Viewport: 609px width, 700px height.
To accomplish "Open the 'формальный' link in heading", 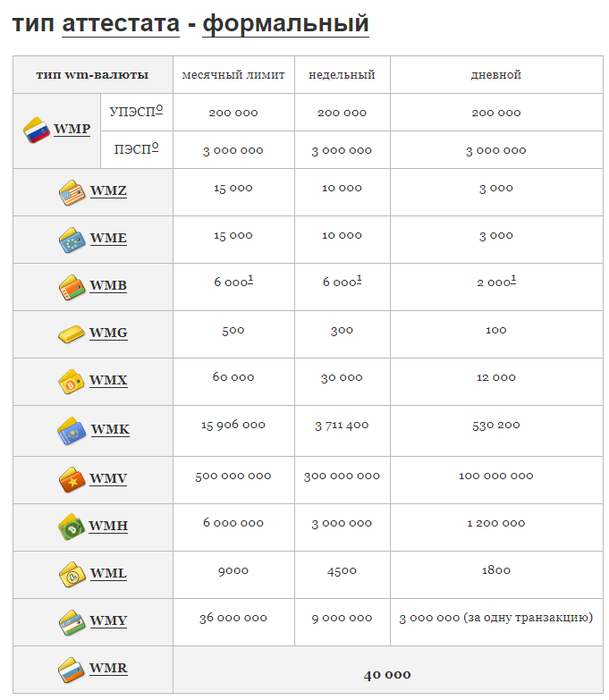I will click(x=285, y=23).
